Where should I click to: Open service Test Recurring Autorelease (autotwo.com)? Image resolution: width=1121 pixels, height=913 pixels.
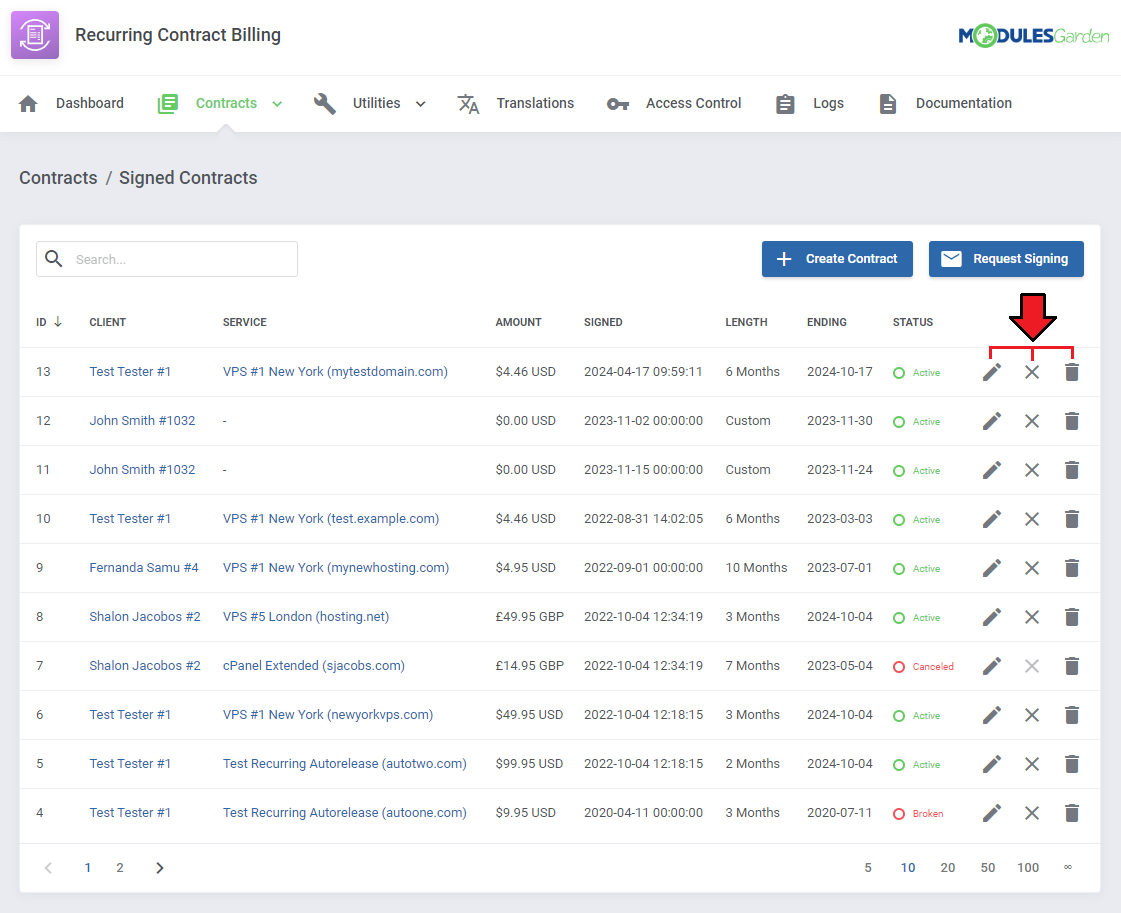tap(345, 764)
